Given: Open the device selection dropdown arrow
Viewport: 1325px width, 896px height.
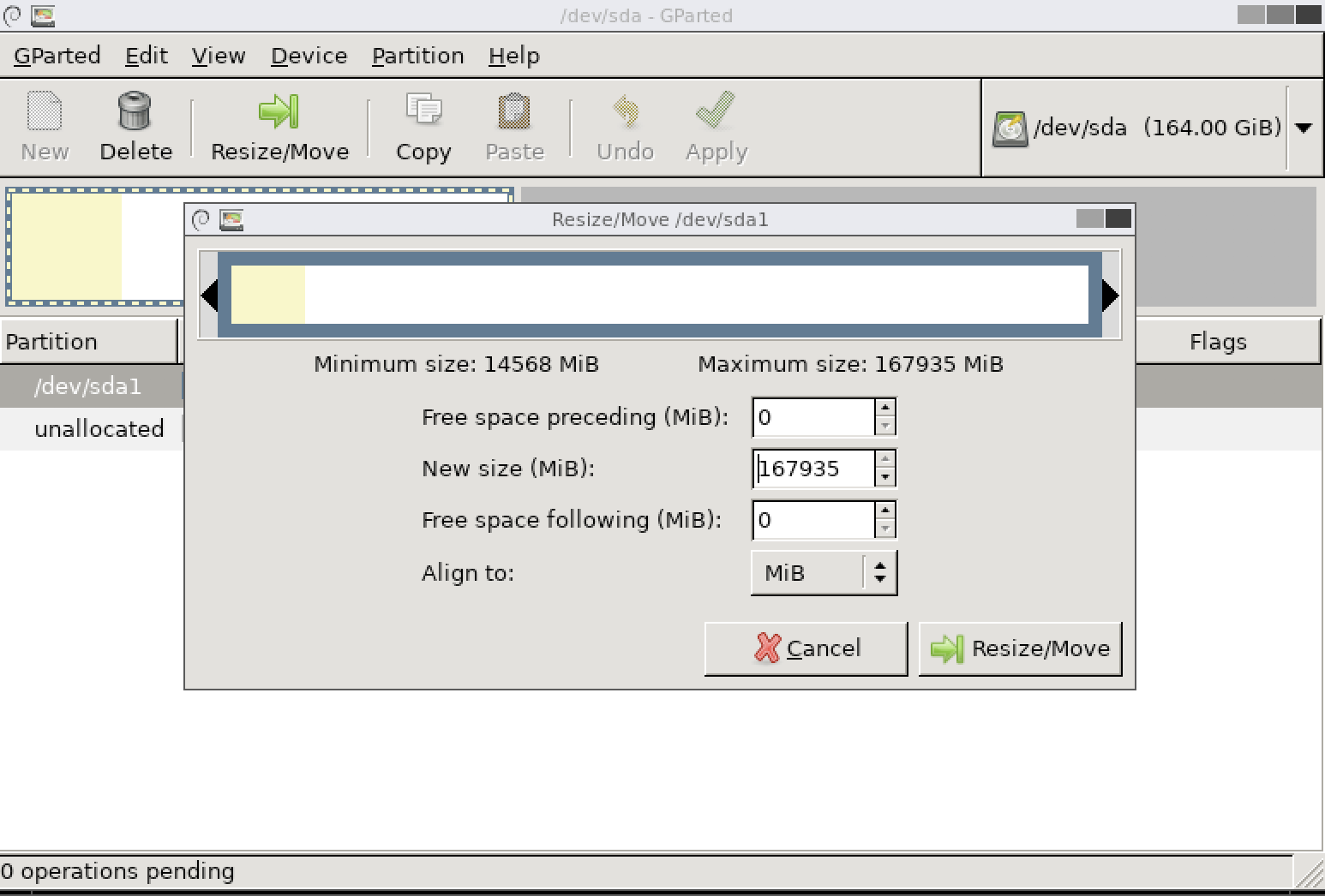Looking at the screenshot, I should pyautogui.click(x=1303, y=127).
